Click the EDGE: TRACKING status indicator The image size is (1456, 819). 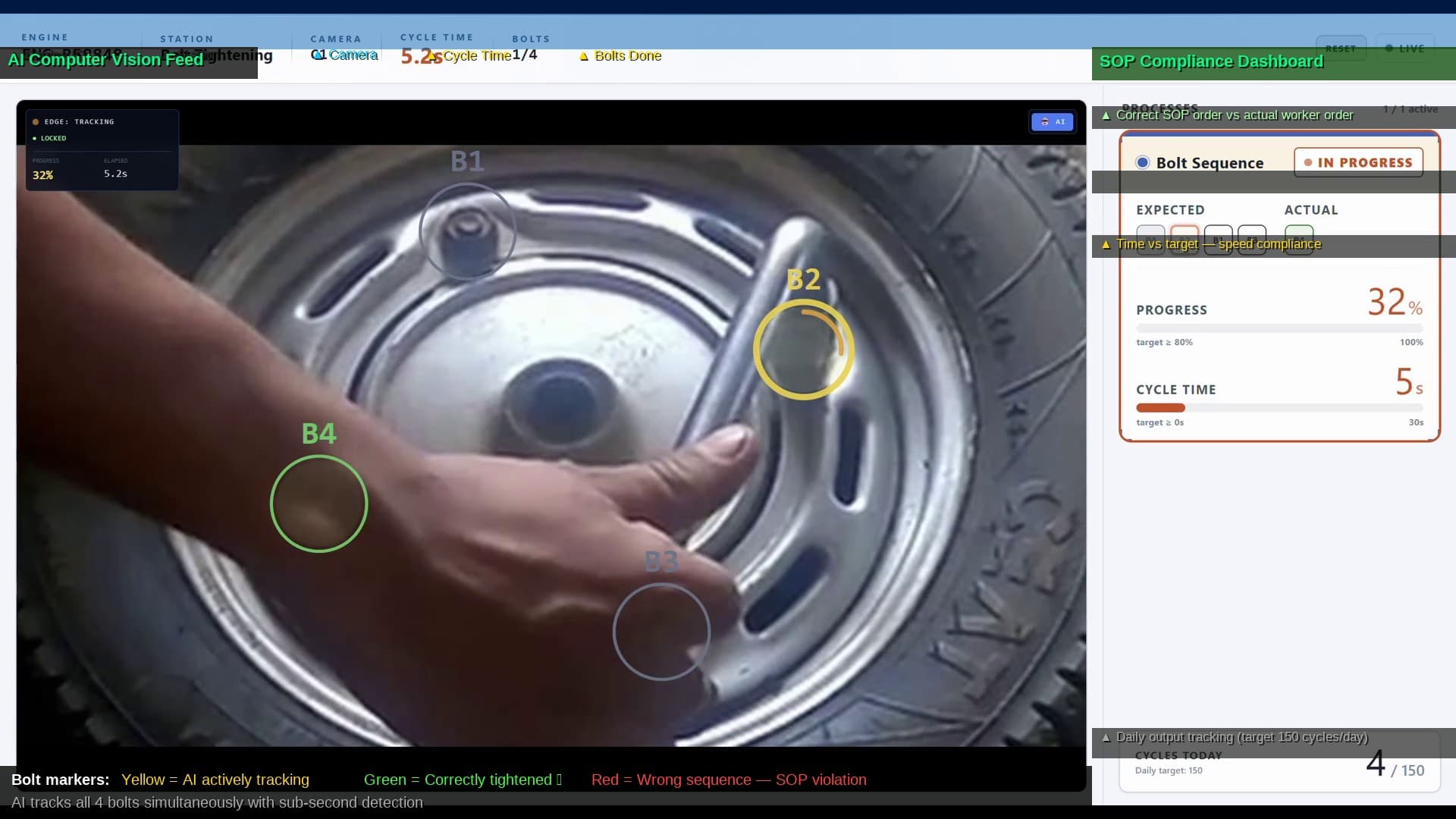(x=74, y=121)
